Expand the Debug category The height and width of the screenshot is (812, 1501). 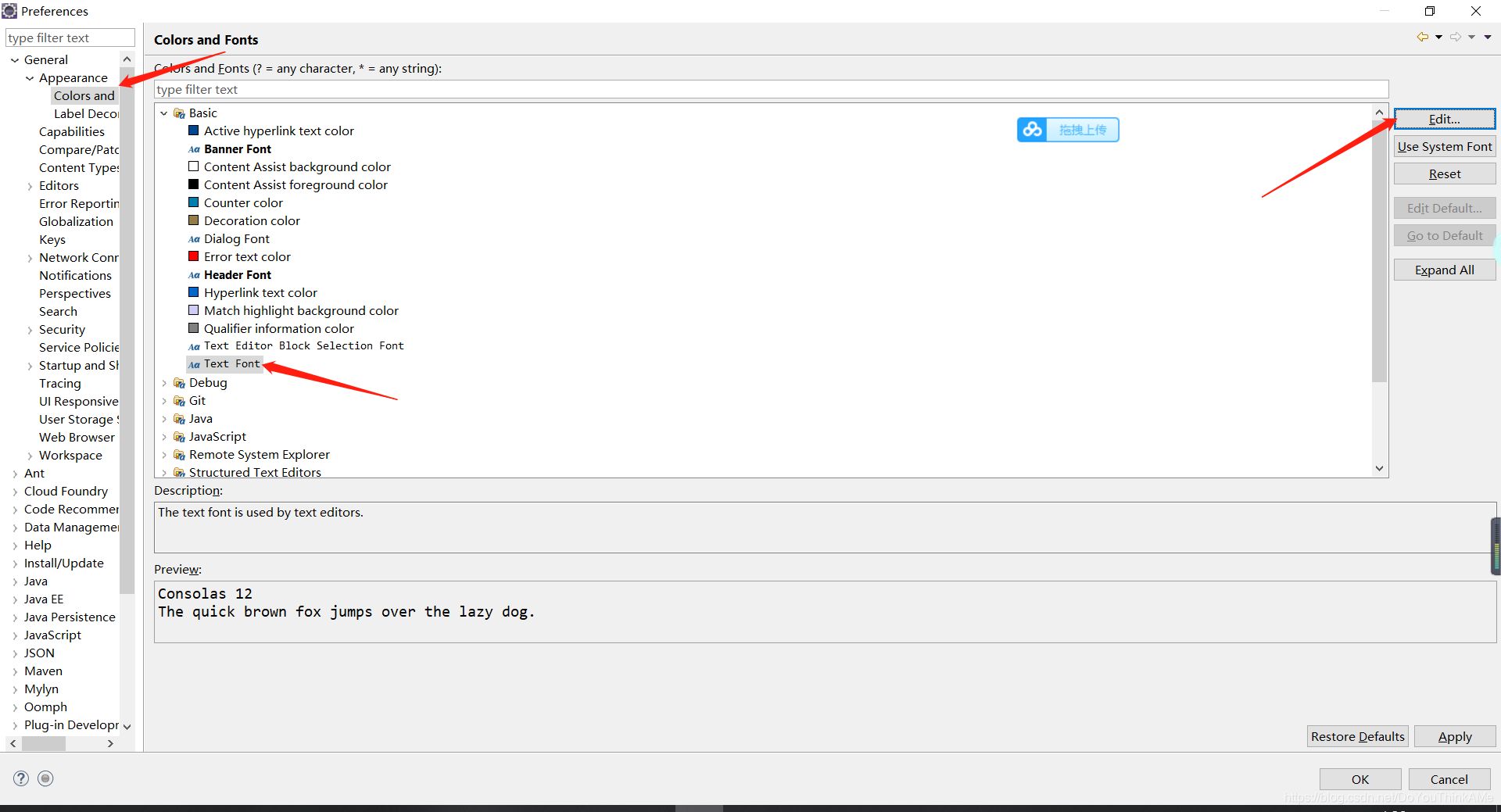(x=164, y=383)
